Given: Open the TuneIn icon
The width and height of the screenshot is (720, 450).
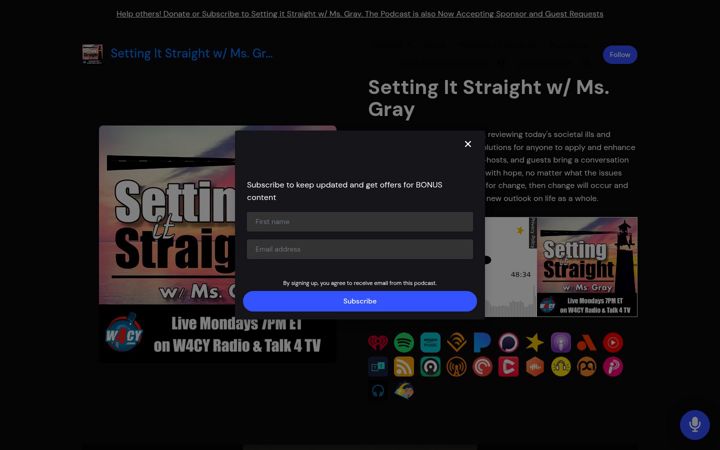Looking at the screenshot, I should [x=378, y=367].
